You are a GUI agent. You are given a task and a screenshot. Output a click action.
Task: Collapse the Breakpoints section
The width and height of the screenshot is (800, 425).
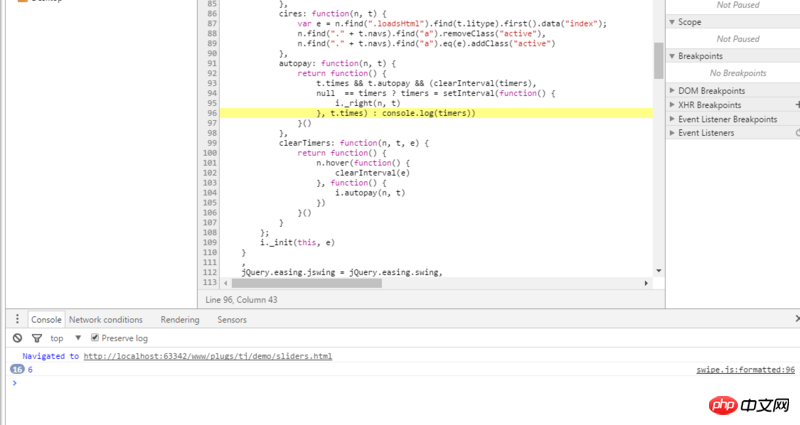click(x=672, y=56)
